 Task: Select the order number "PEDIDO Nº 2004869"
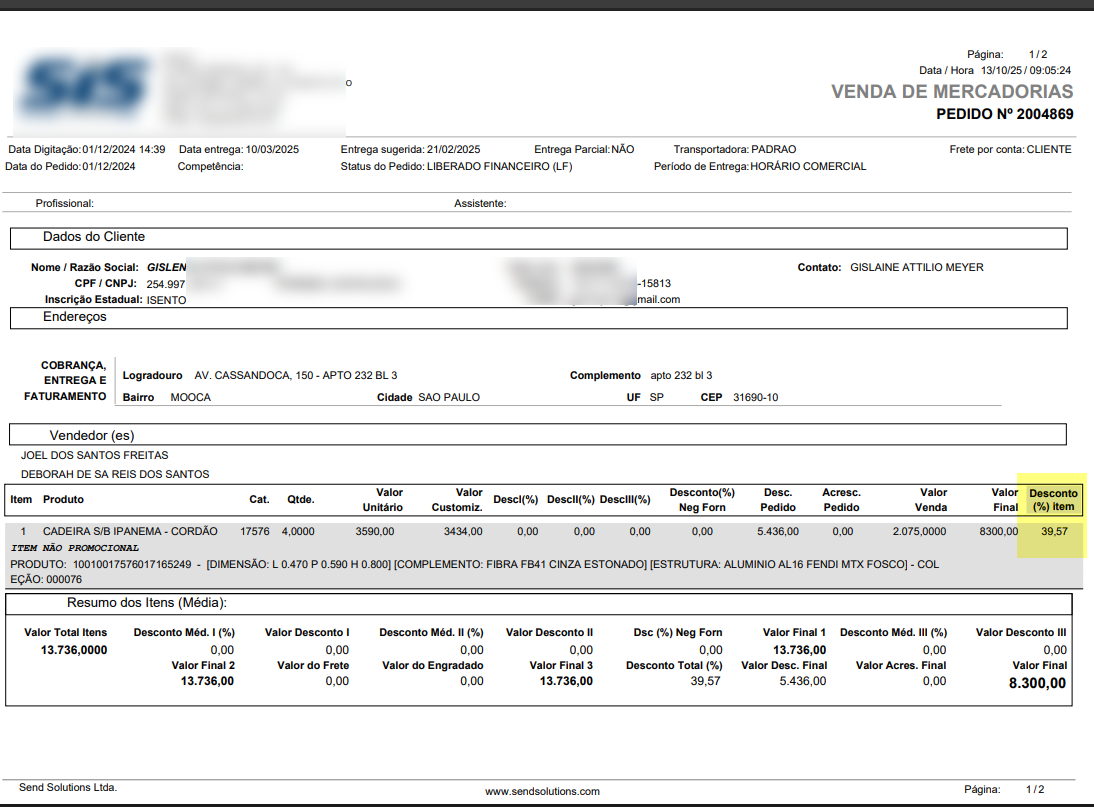1004,114
